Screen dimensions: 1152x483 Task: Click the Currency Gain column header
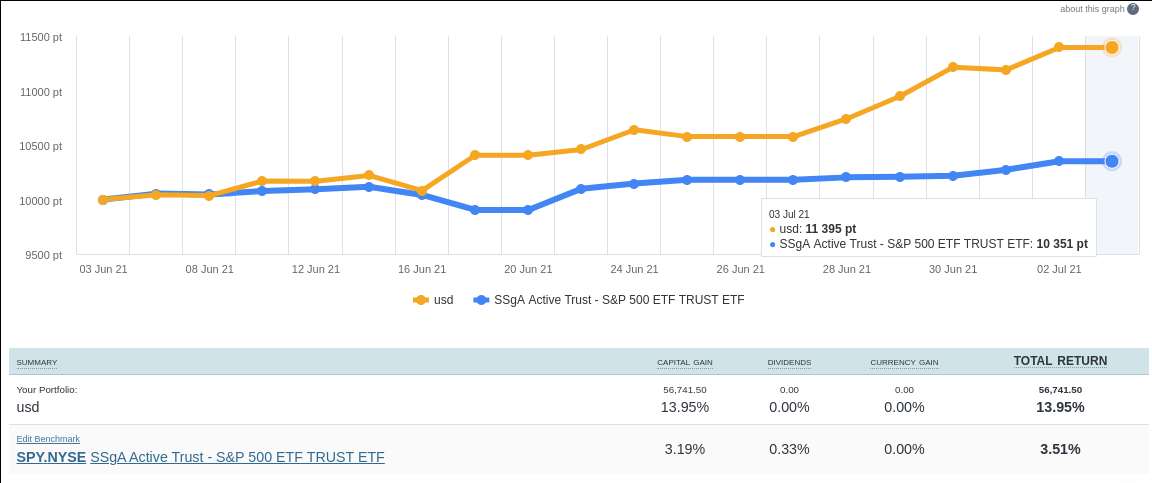point(904,362)
